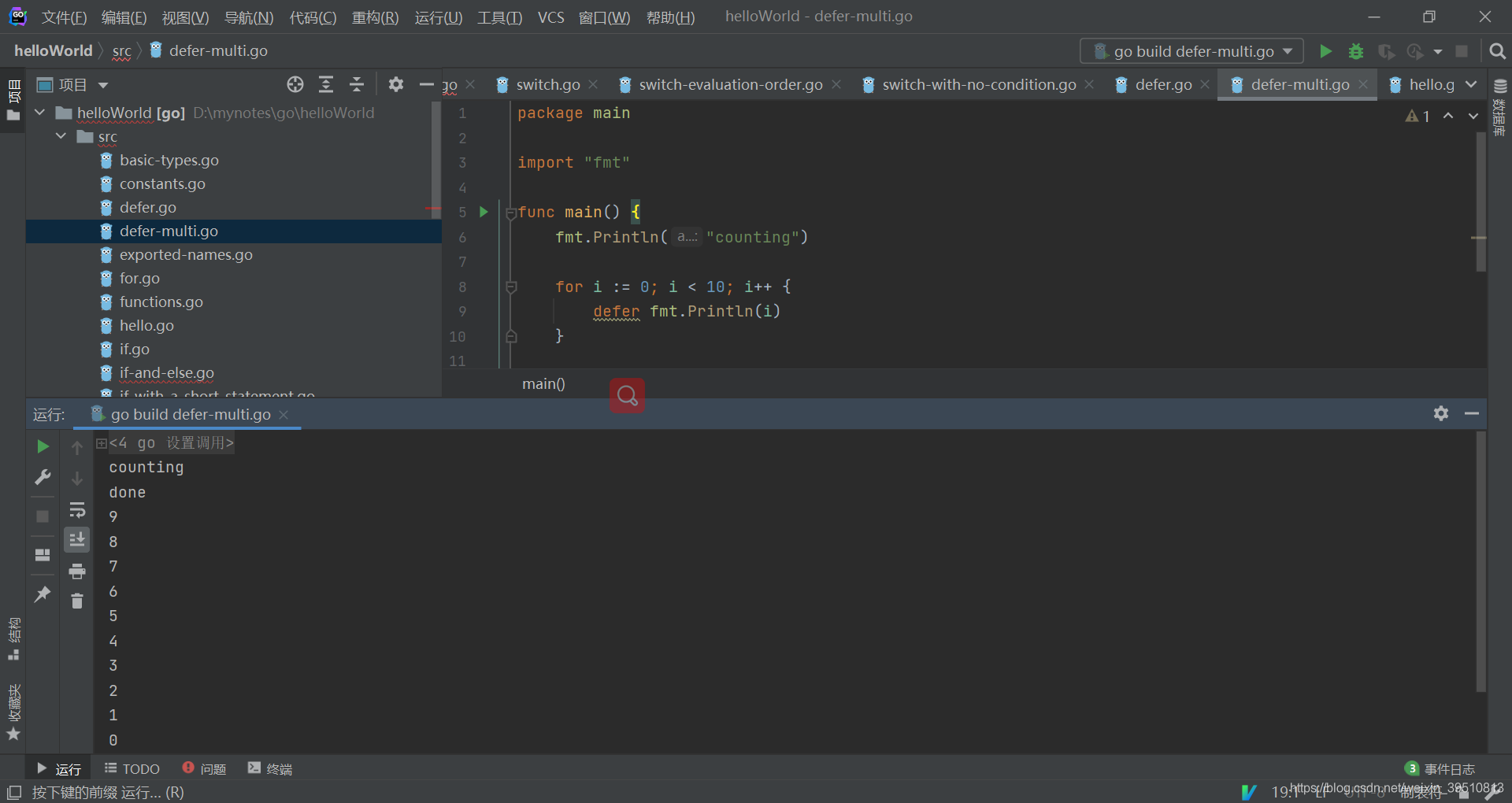Open the VCS menu
This screenshot has width=1512, height=803.
click(x=551, y=17)
